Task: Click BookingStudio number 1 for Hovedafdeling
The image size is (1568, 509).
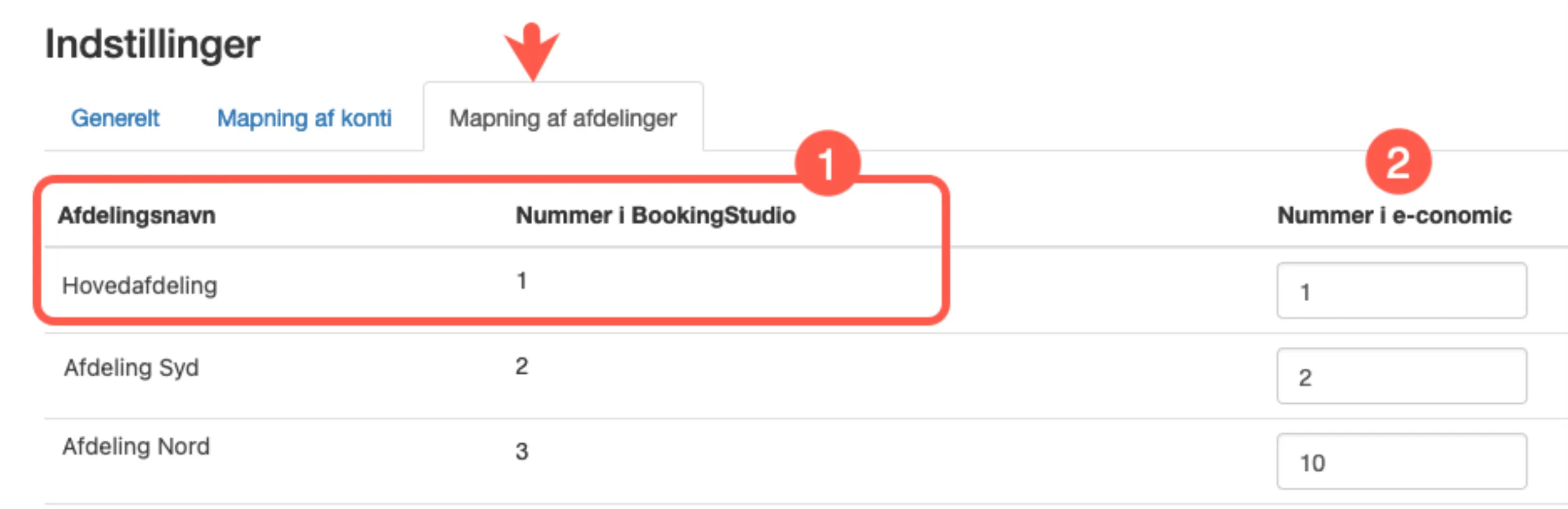Action: 521,281
